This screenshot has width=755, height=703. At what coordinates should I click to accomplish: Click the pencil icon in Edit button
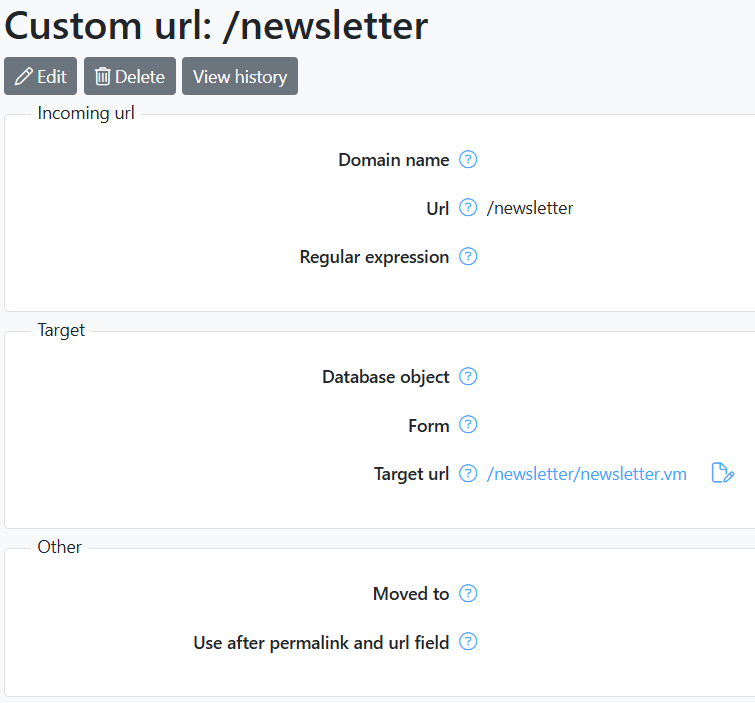point(24,77)
